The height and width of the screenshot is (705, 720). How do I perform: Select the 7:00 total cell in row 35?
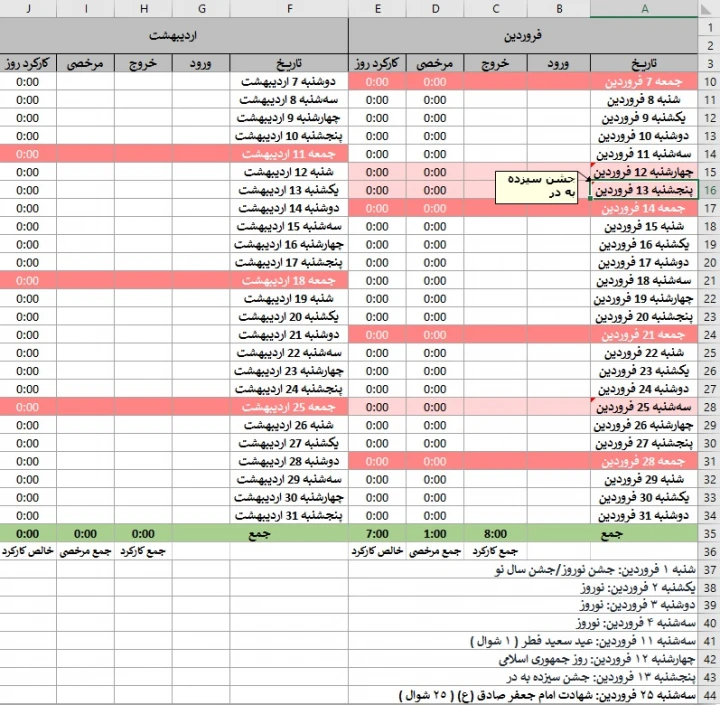point(377,534)
